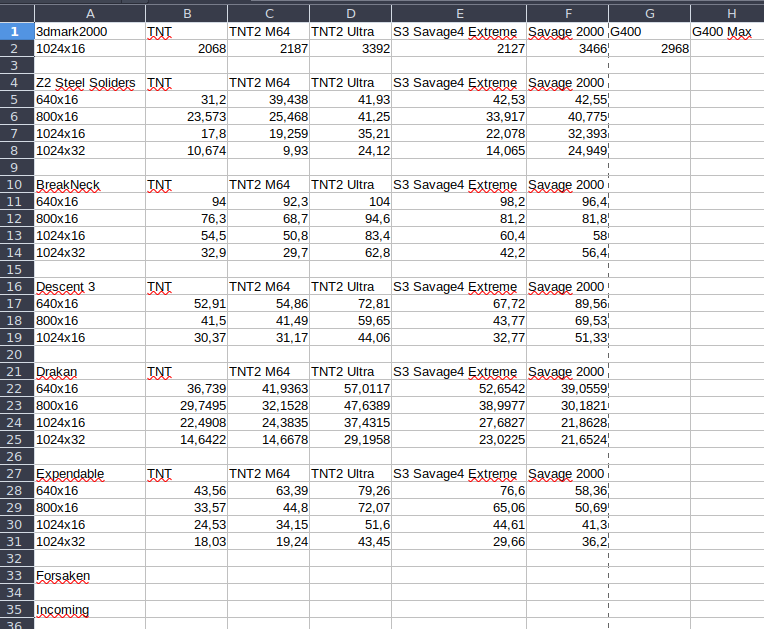Screen dimensions: 764x629
Task: Click the 'Expendable' title cell
Action: pos(90,474)
